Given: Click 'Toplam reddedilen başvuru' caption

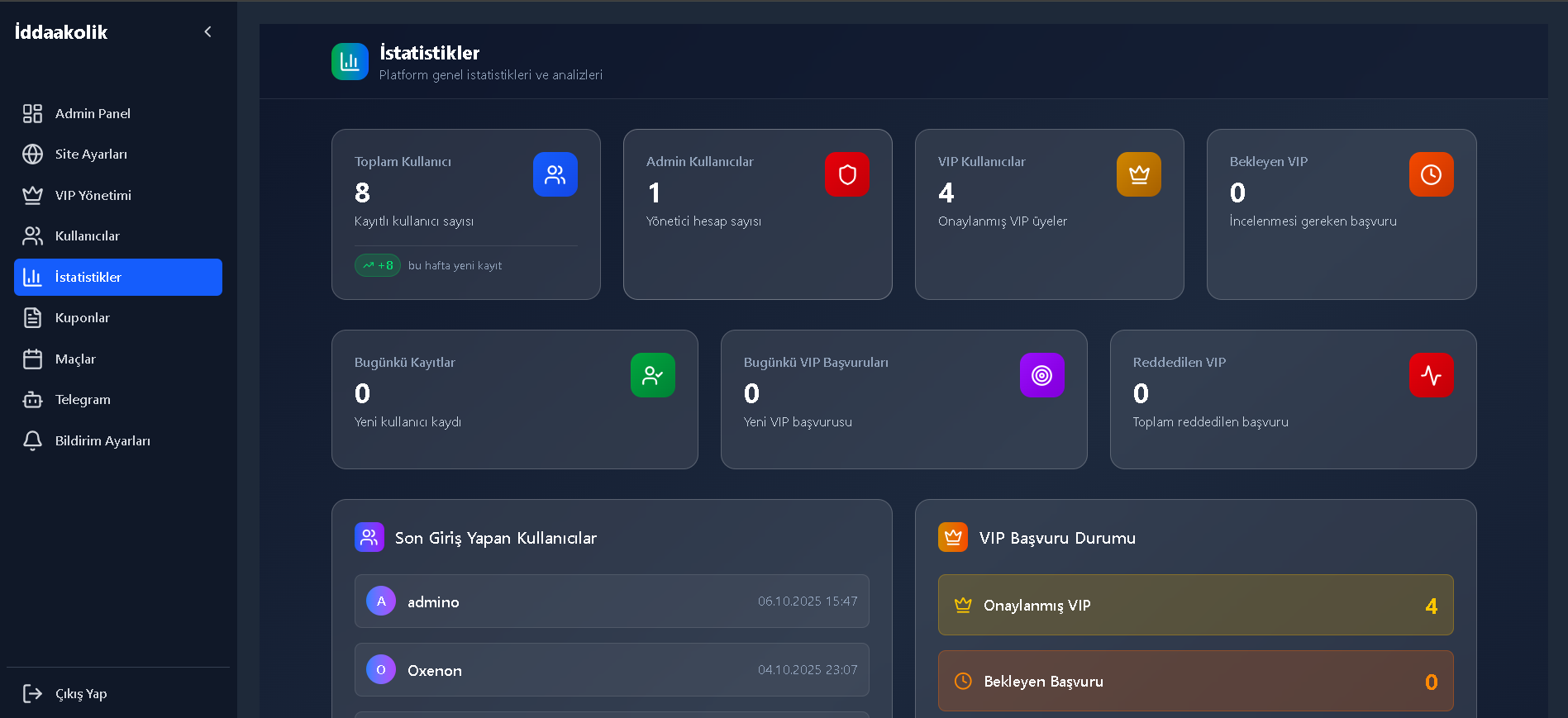Looking at the screenshot, I should click(1210, 422).
